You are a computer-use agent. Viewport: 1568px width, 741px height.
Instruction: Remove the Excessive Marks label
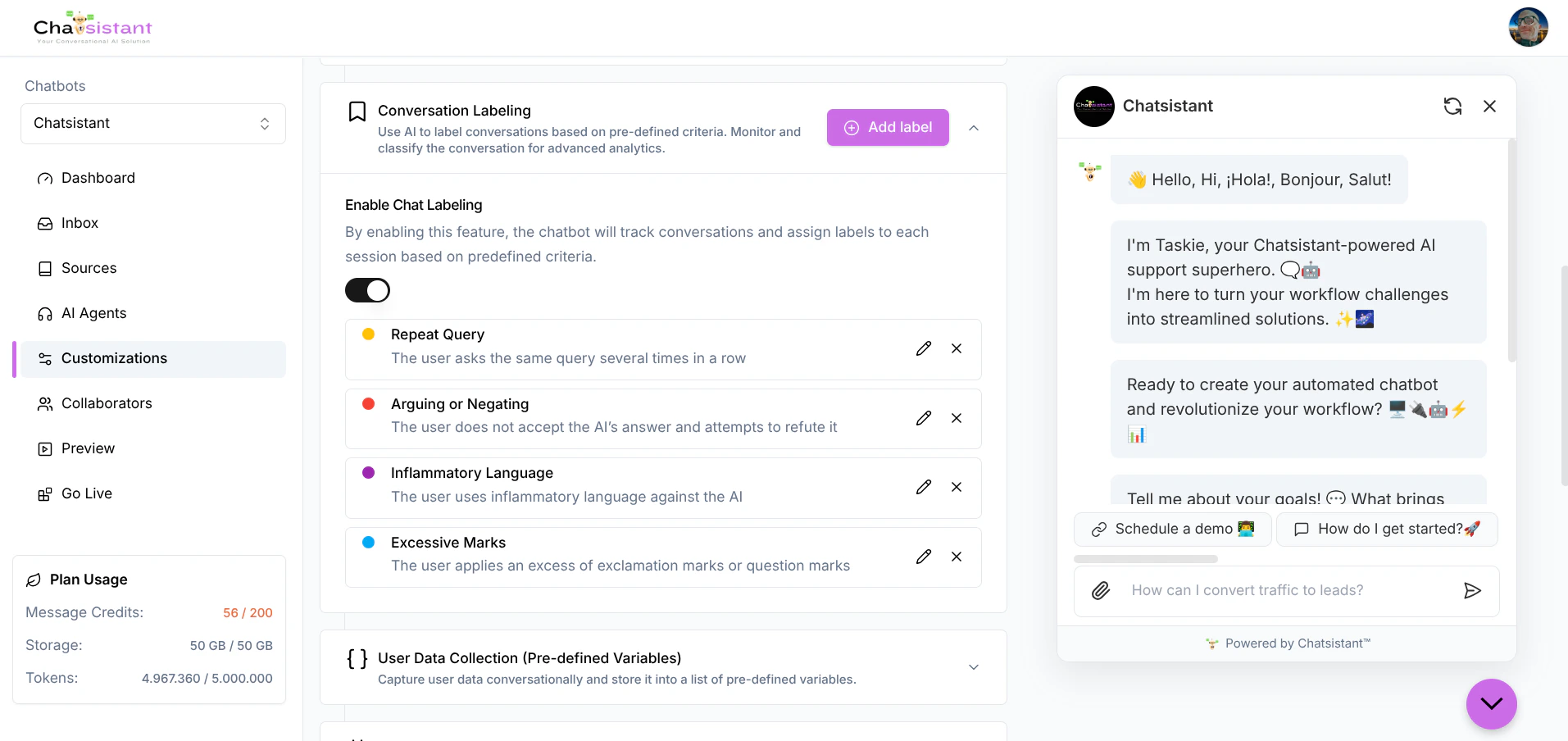(957, 557)
